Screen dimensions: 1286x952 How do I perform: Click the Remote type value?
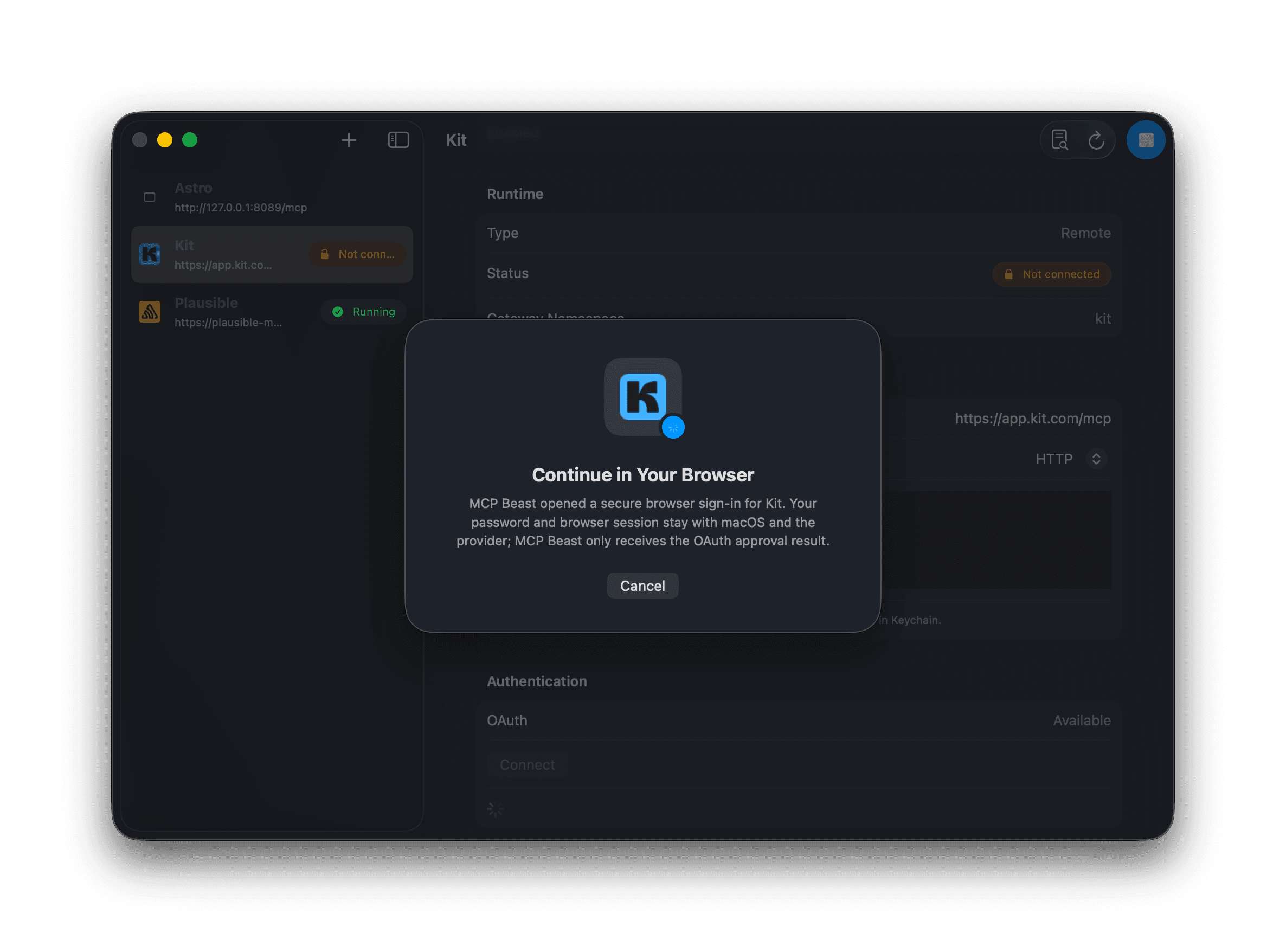(1085, 233)
